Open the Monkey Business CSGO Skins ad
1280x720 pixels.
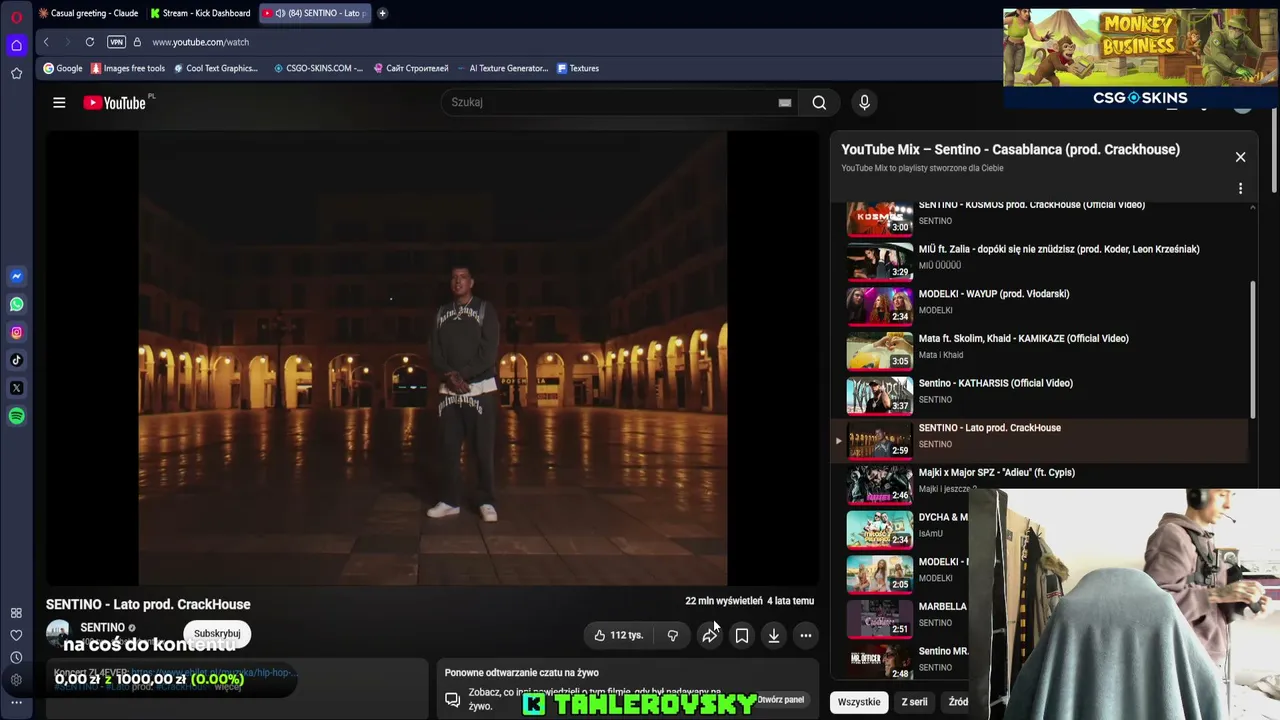click(x=1141, y=57)
